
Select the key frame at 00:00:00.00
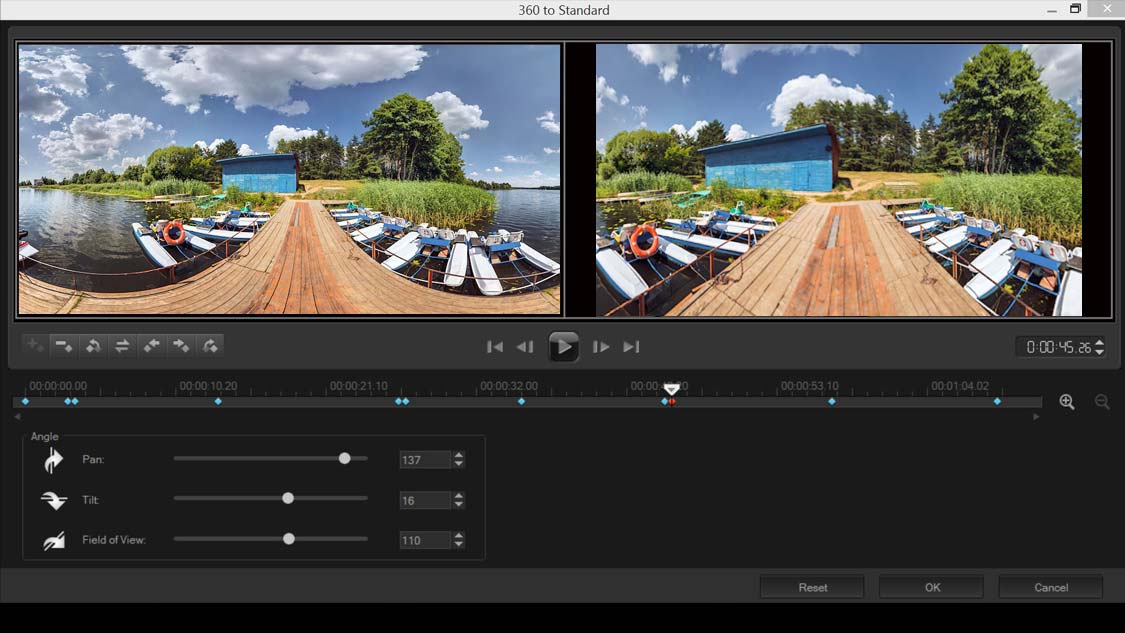tap(26, 401)
